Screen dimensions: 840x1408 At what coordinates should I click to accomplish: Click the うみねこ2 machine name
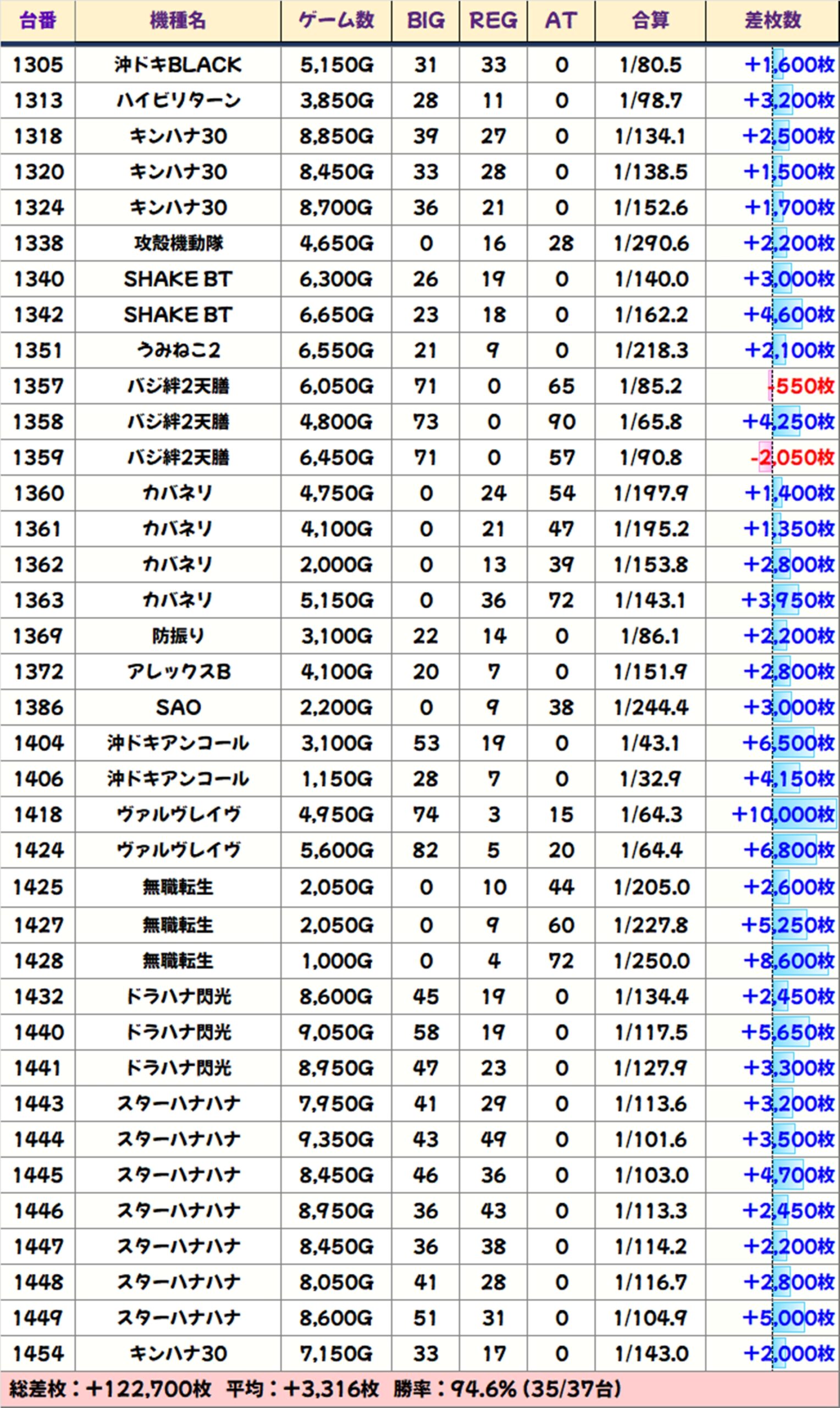tap(178, 350)
